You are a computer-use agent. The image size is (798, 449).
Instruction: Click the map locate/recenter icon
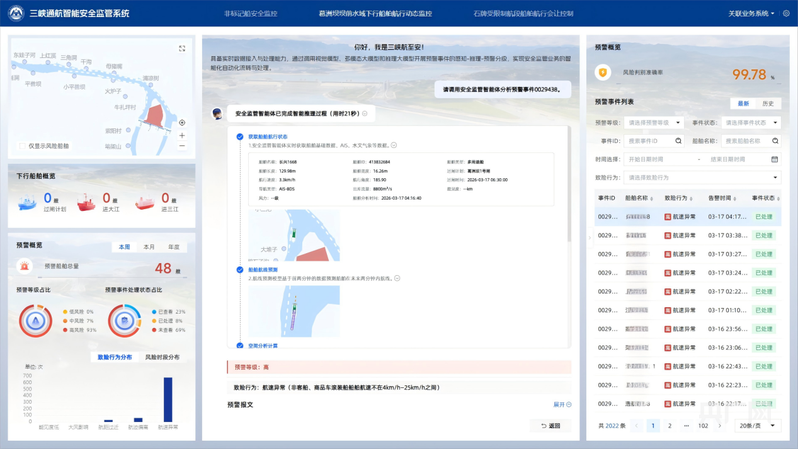(182, 123)
